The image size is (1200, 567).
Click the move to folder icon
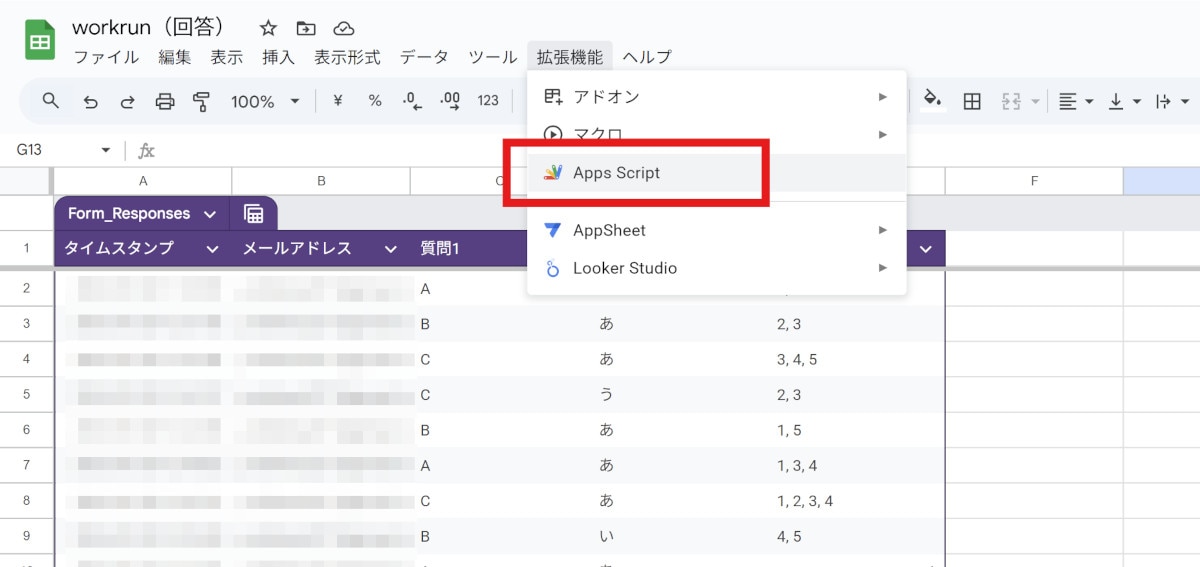click(x=306, y=28)
